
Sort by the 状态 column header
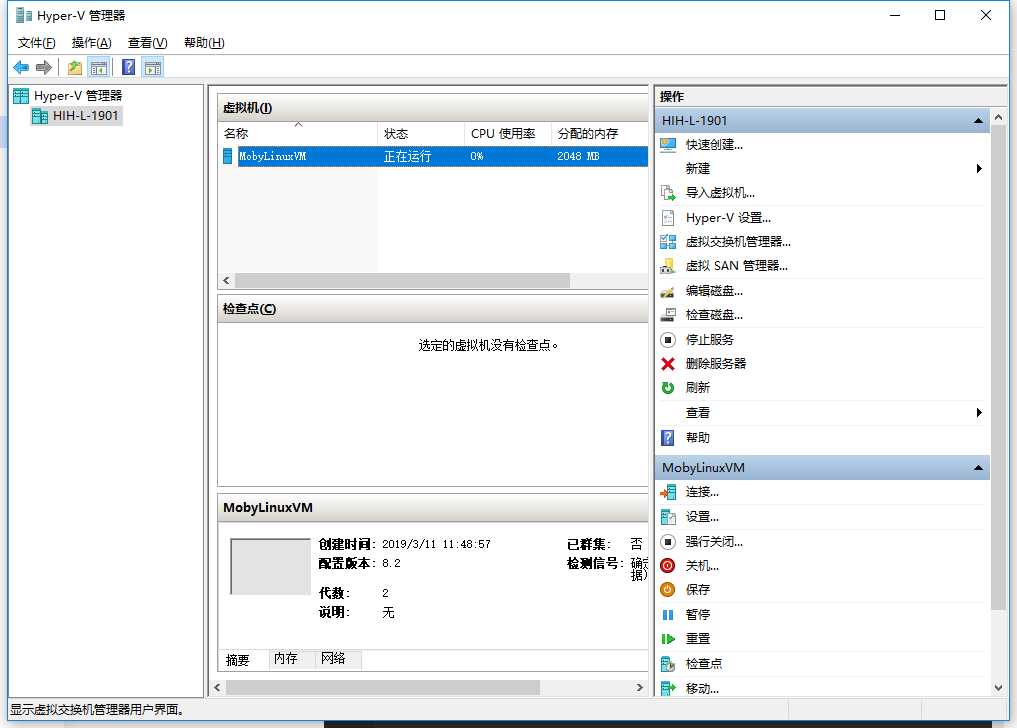click(x=420, y=134)
